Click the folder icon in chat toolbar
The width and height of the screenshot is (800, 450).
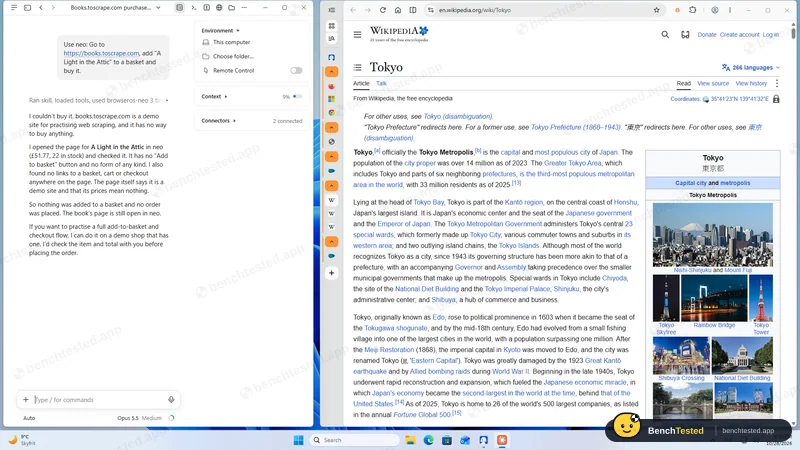tap(232, 8)
